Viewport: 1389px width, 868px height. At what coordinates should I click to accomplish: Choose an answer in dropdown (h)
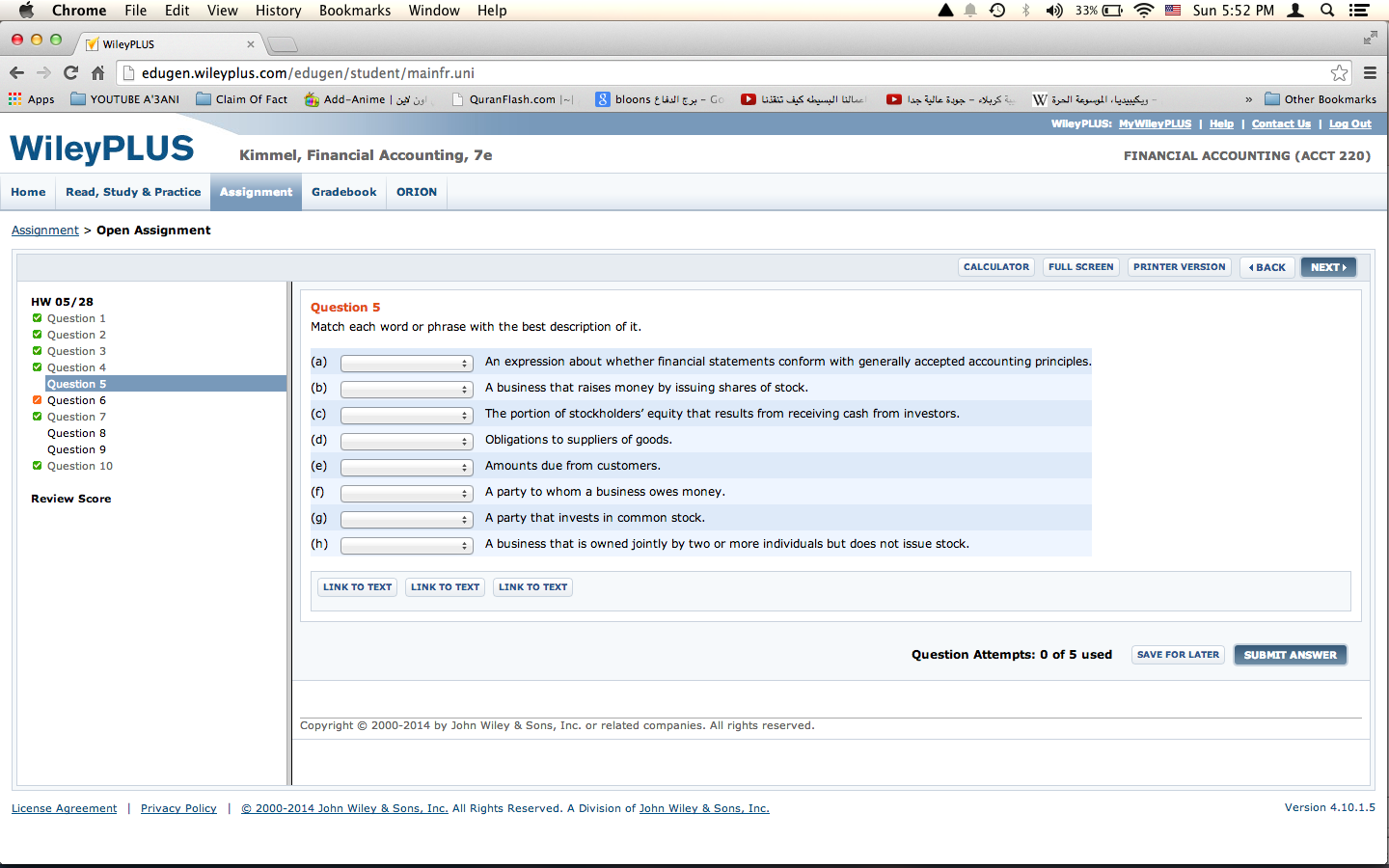click(406, 546)
